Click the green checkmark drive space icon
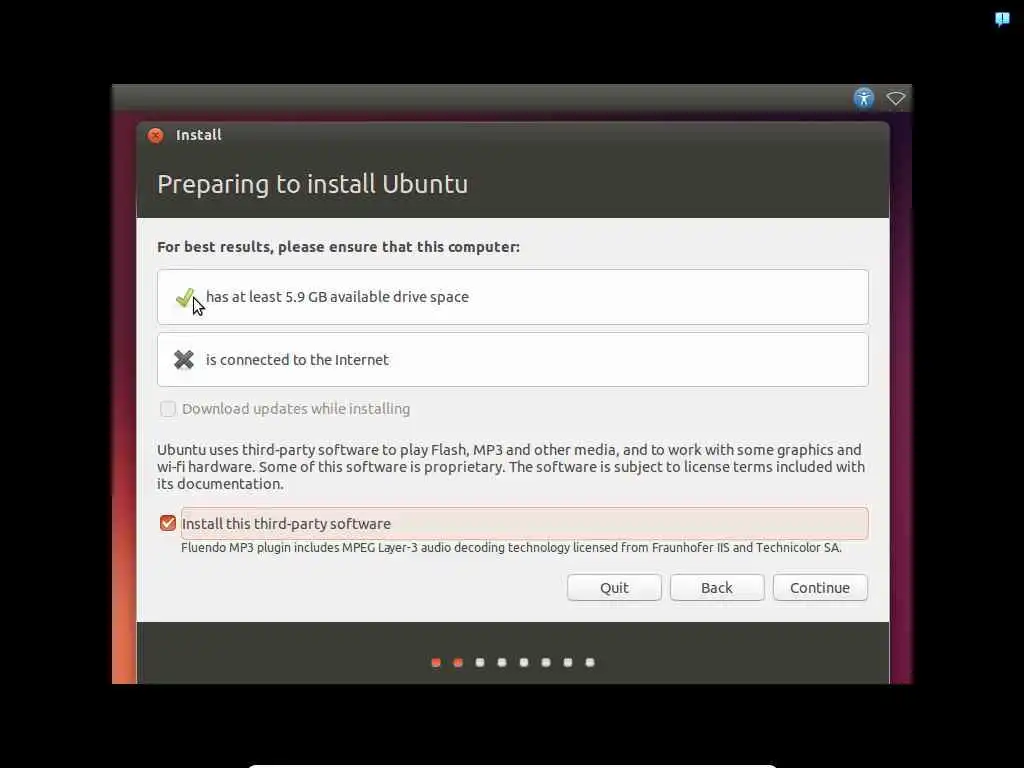Viewport: 1024px width, 768px height. pyautogui.click(x=185, y=298)
